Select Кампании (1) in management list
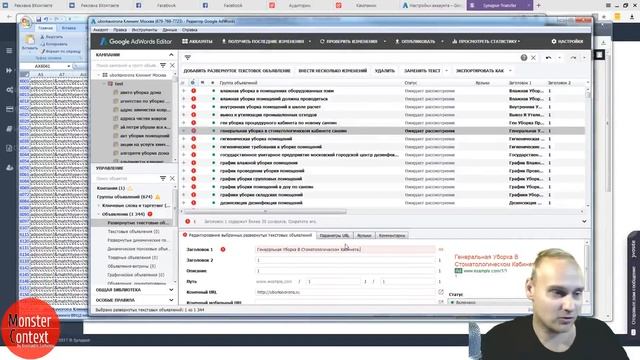 click(111, 188)
